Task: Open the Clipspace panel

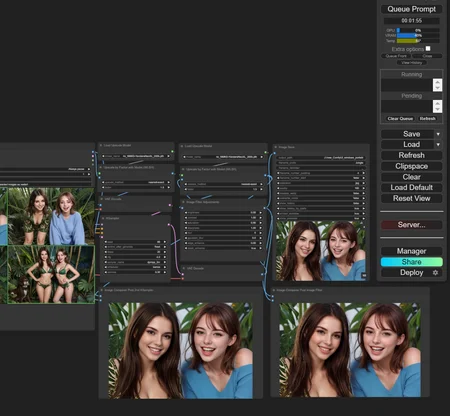Action: (x=411, y=166)
